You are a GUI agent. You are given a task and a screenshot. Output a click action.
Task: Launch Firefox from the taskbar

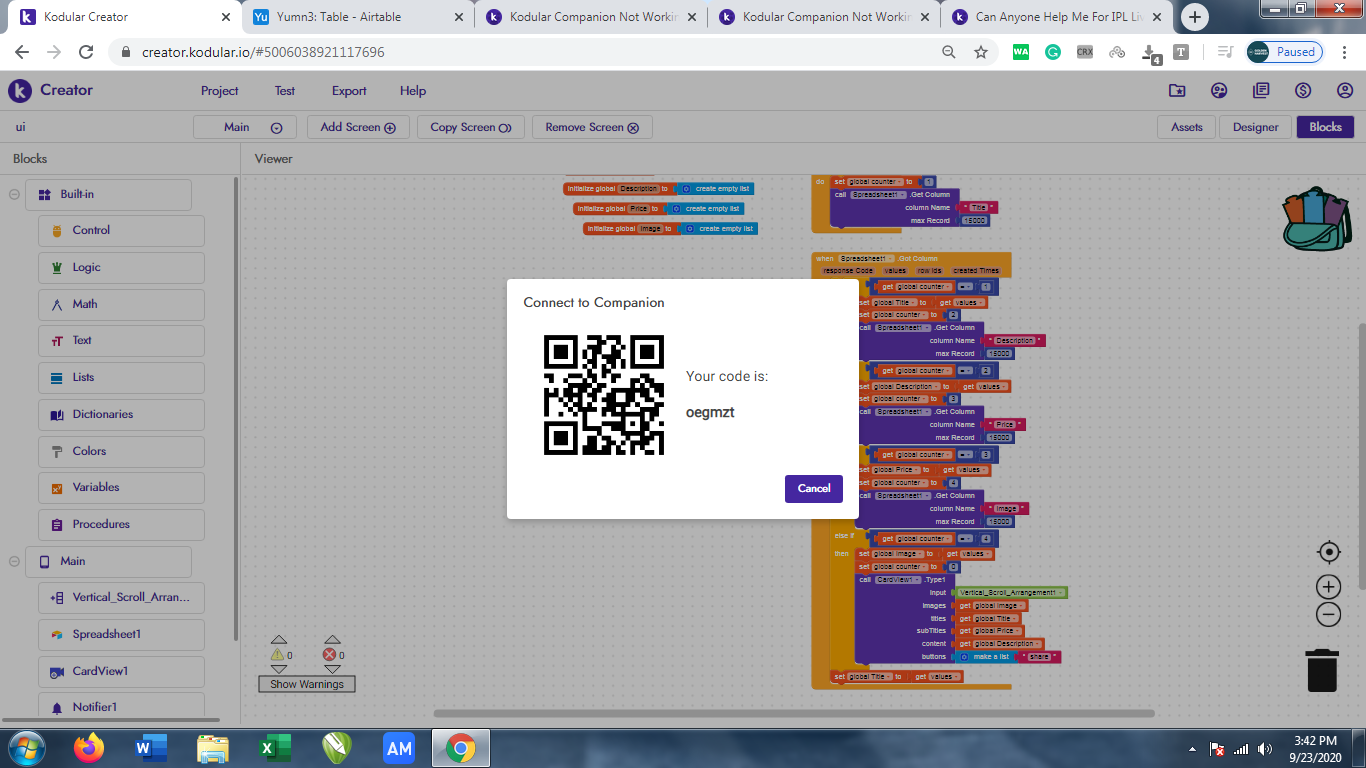click(88, 747)
